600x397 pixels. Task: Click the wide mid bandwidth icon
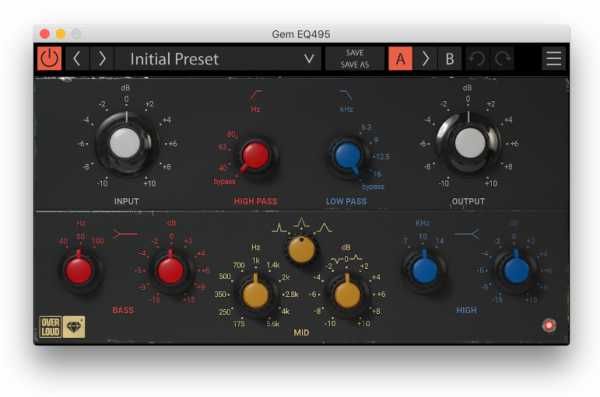coord(324,228)
